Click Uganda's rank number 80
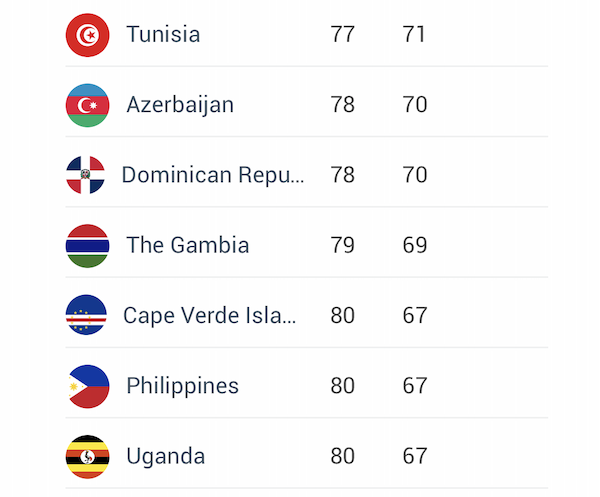The width and height of the screenshot is (600, 497). click(x=342, y=456)
